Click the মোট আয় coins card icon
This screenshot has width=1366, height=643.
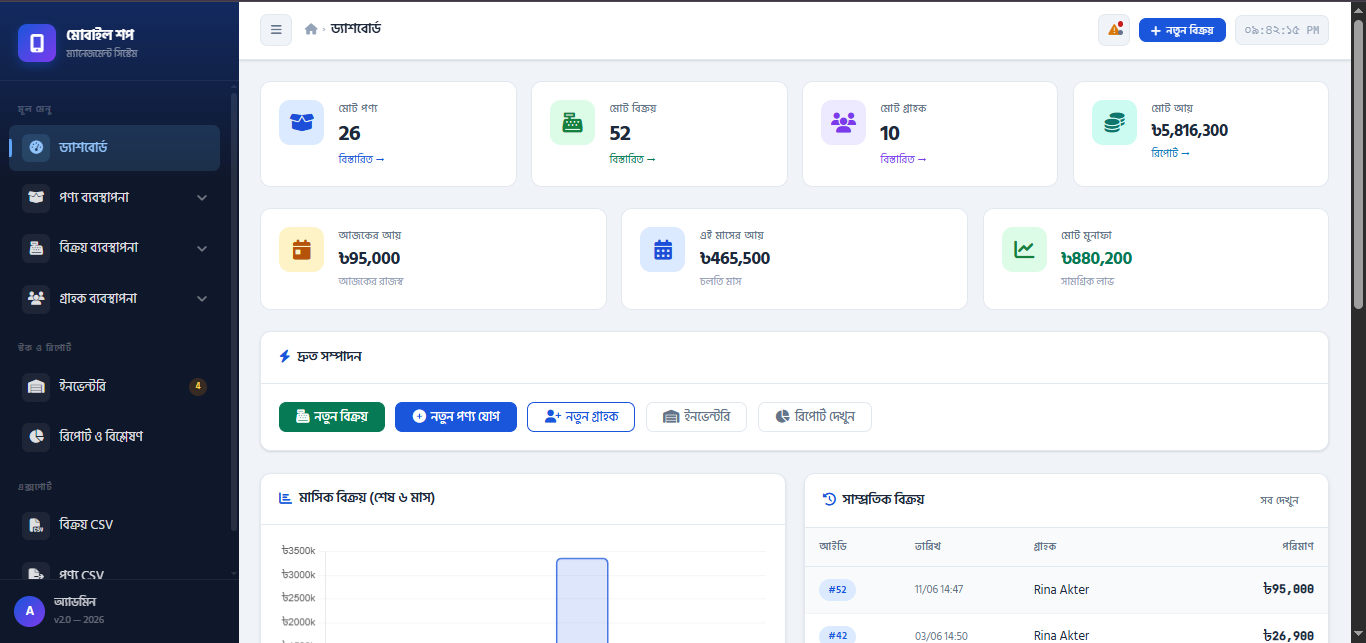tap(1115, 122)
